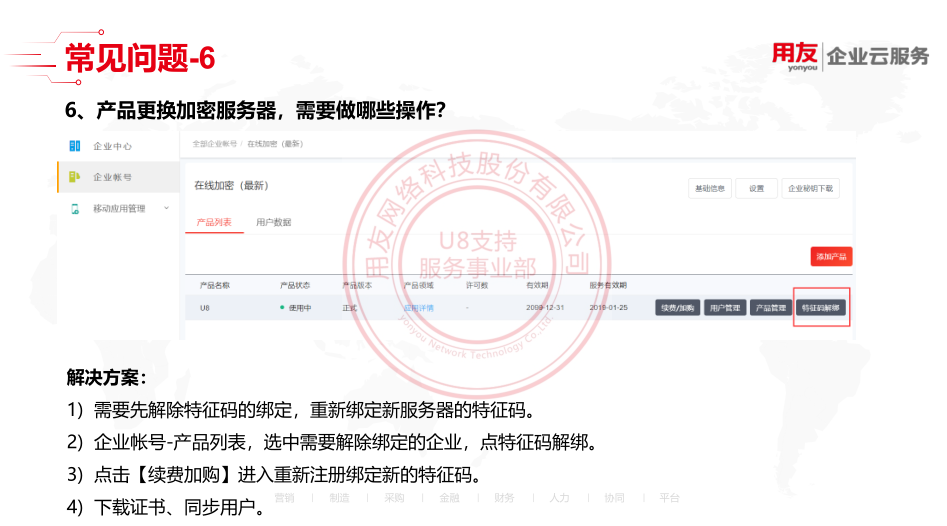
Task: Click the 在线加密 (最新) page title
Action: pyautogui.click(x=231, y=185)
